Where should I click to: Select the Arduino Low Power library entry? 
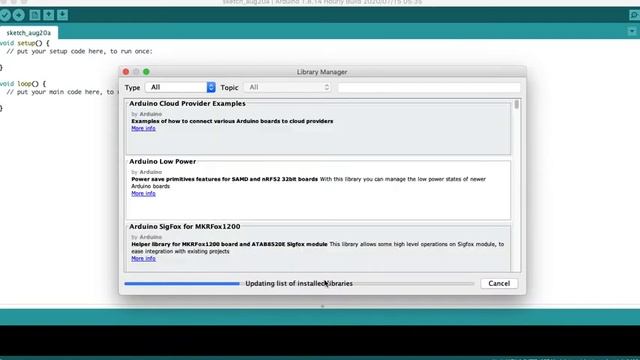pyautogui.click(x=318, y=189)
